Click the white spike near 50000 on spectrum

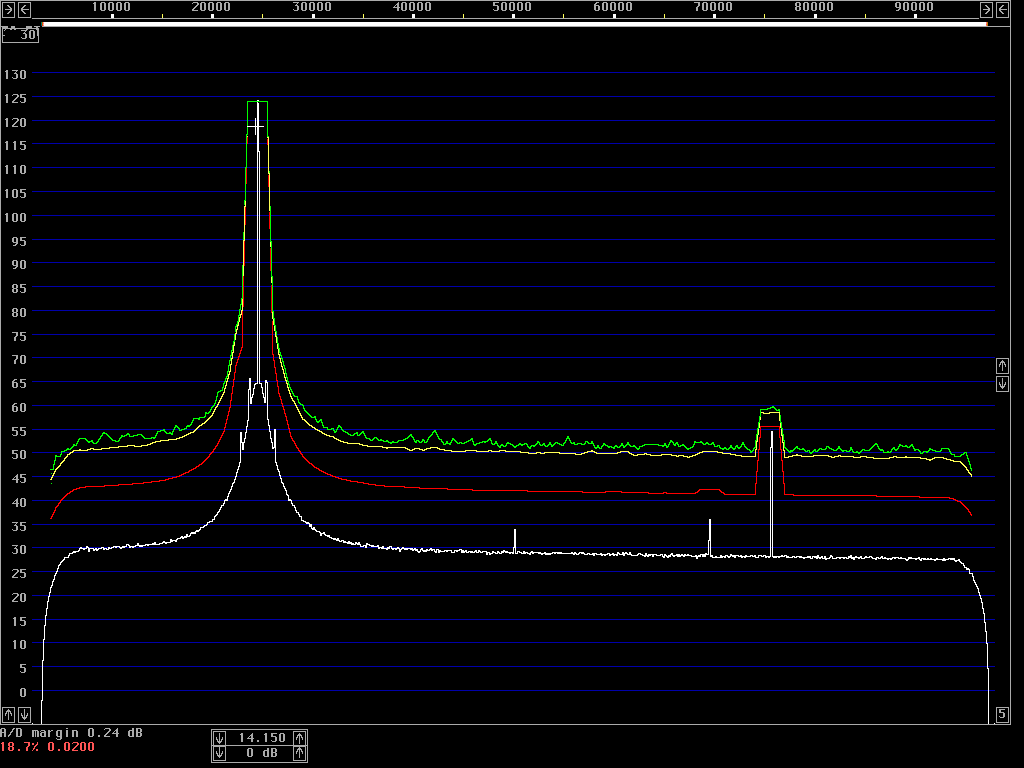(515, 541)
